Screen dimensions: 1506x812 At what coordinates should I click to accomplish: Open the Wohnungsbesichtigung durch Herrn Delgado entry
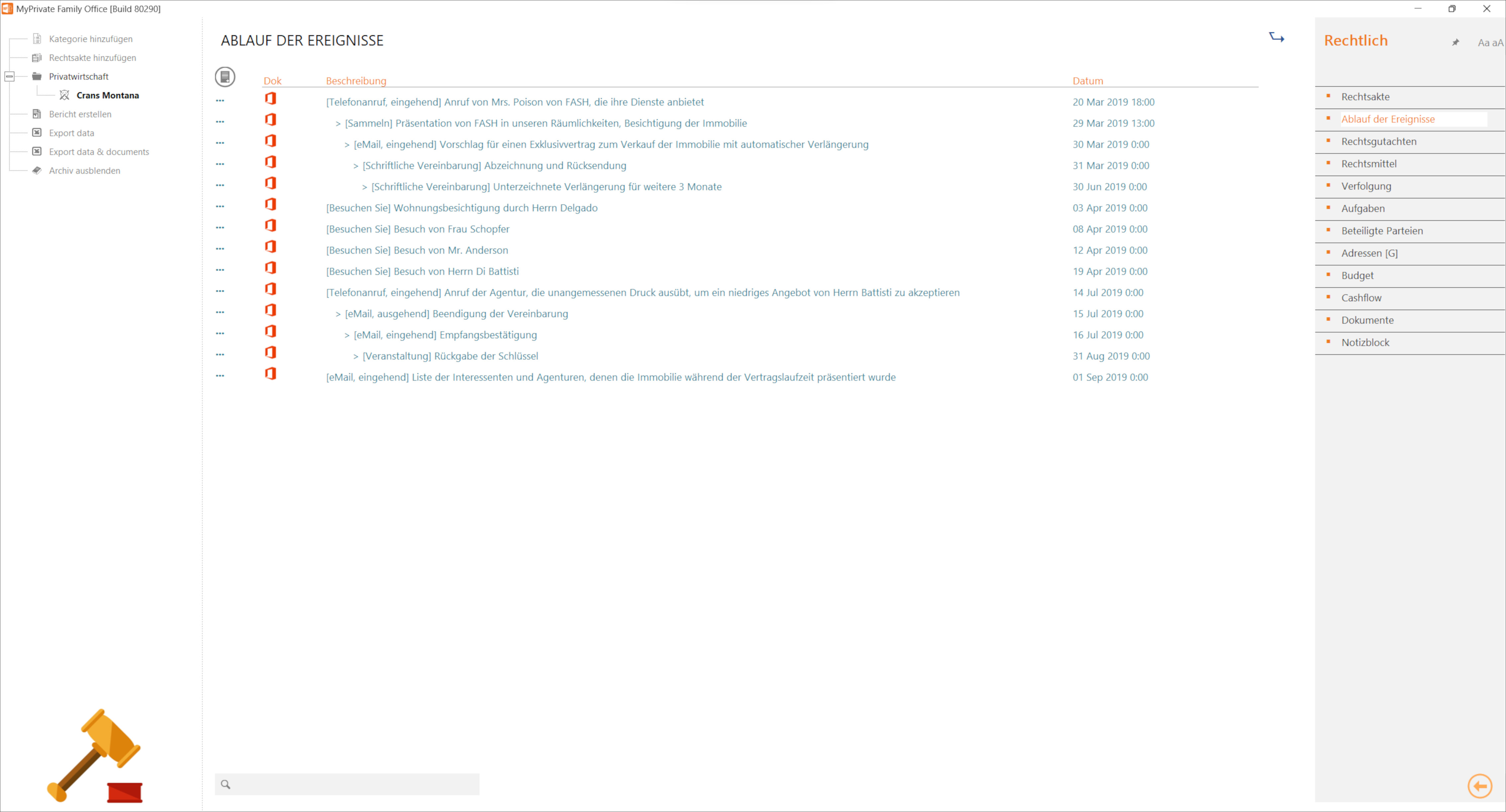tap(461, 208)
